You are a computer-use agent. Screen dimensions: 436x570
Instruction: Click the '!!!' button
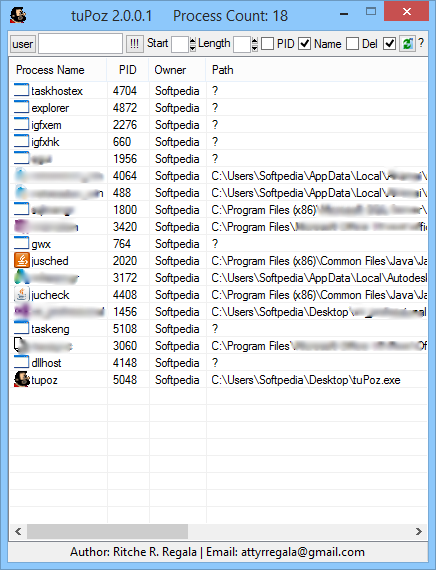pos(135,44)
